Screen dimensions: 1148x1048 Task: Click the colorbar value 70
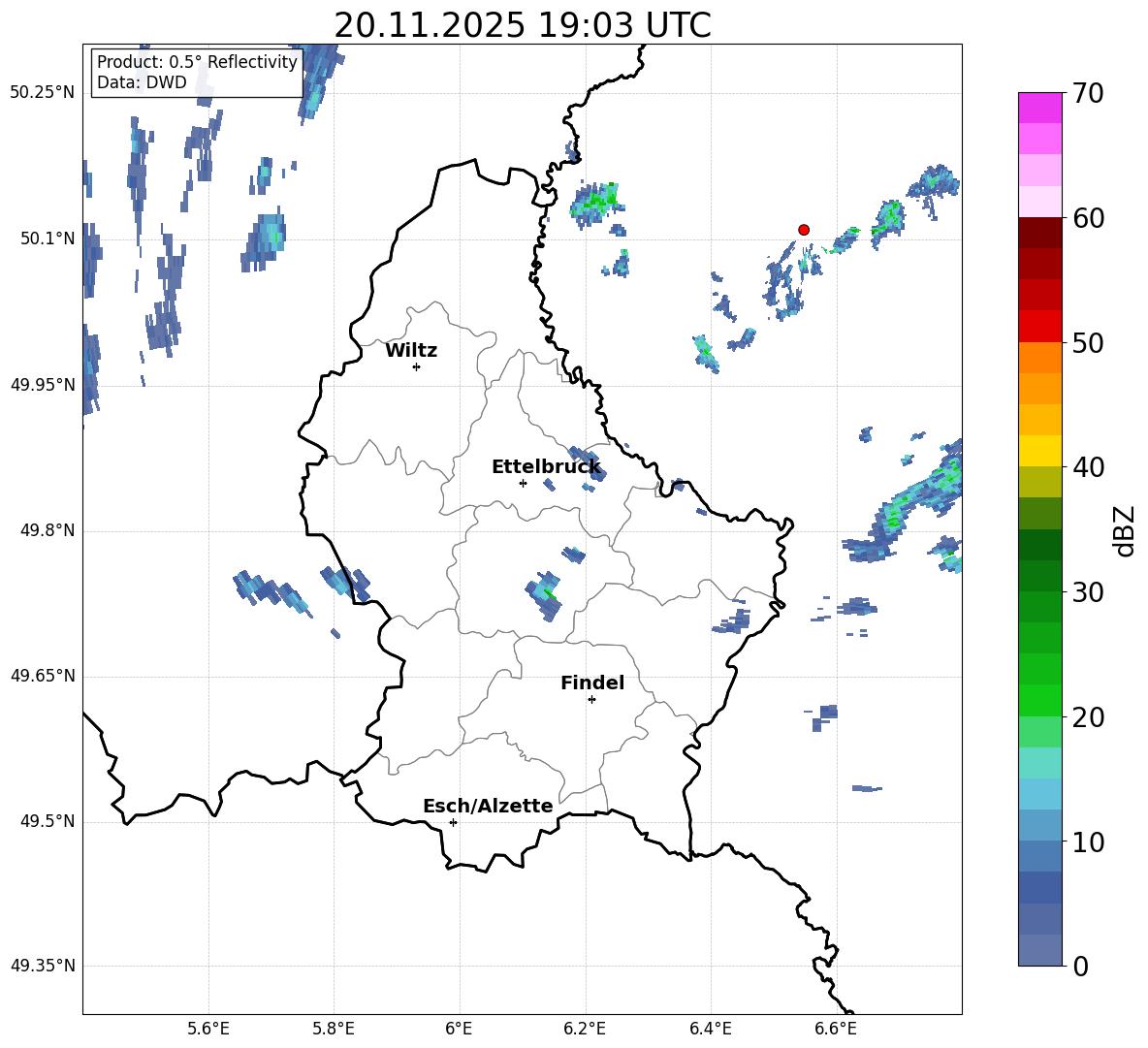[x=1088, y=93]
